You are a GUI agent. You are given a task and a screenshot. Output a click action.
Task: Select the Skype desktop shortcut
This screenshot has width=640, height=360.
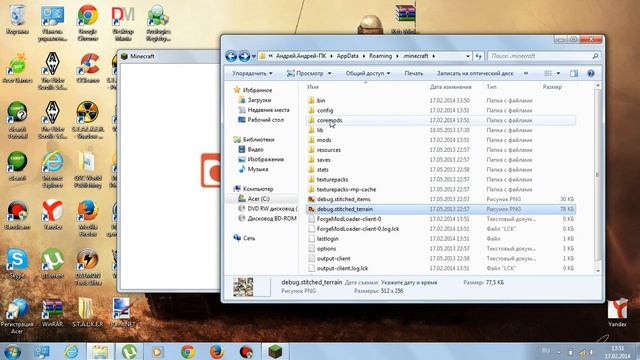click(x=17, y=264)
